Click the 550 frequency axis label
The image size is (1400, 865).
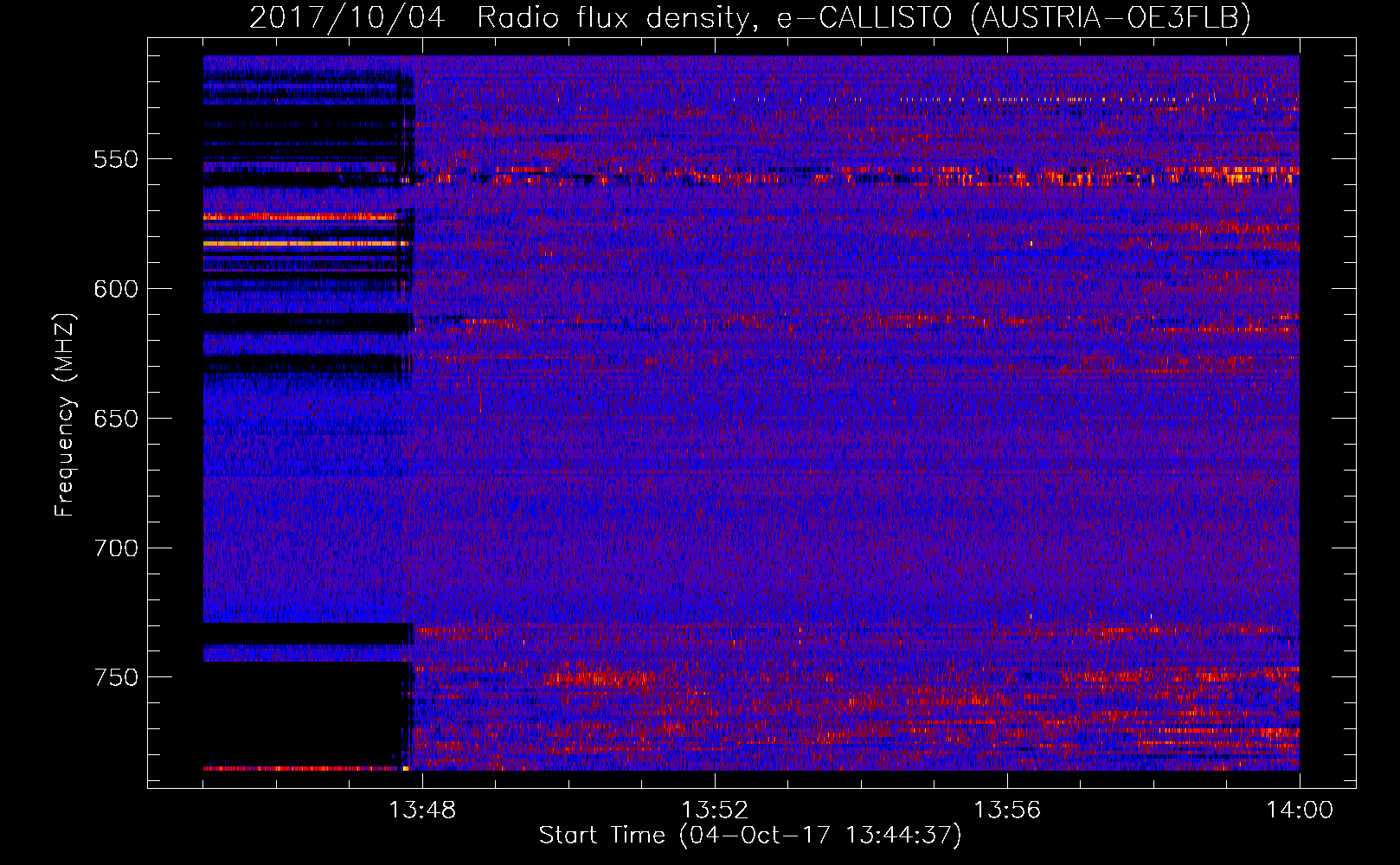click(116, 159)
